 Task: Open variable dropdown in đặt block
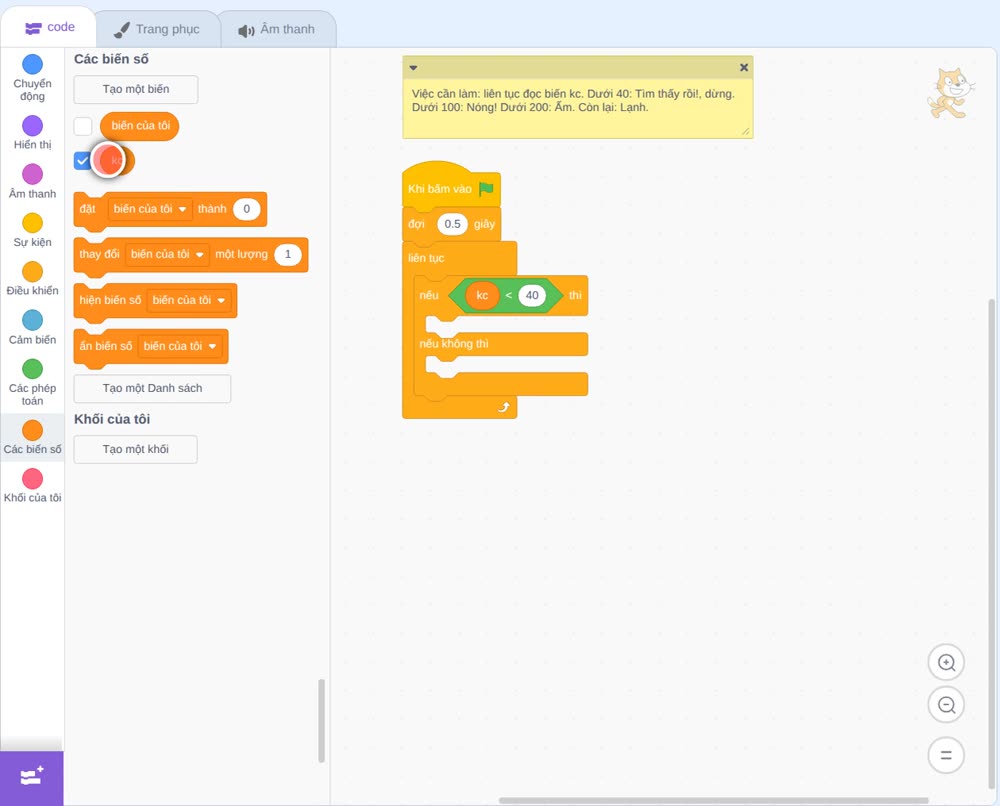pyautogui.click(x=151, y=209)
